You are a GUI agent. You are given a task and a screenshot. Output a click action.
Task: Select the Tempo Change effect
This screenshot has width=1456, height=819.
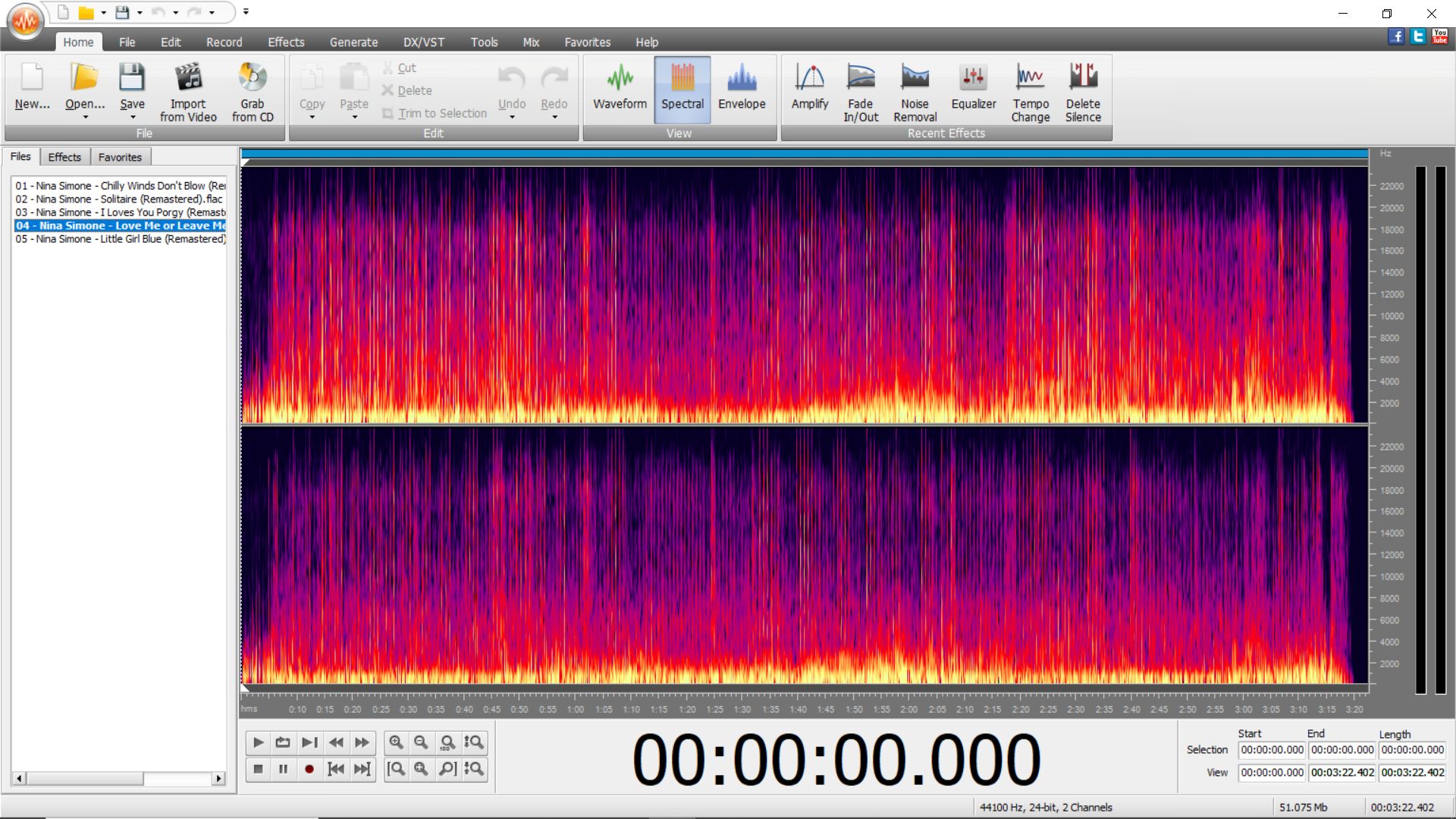[x=1030, y=92]
